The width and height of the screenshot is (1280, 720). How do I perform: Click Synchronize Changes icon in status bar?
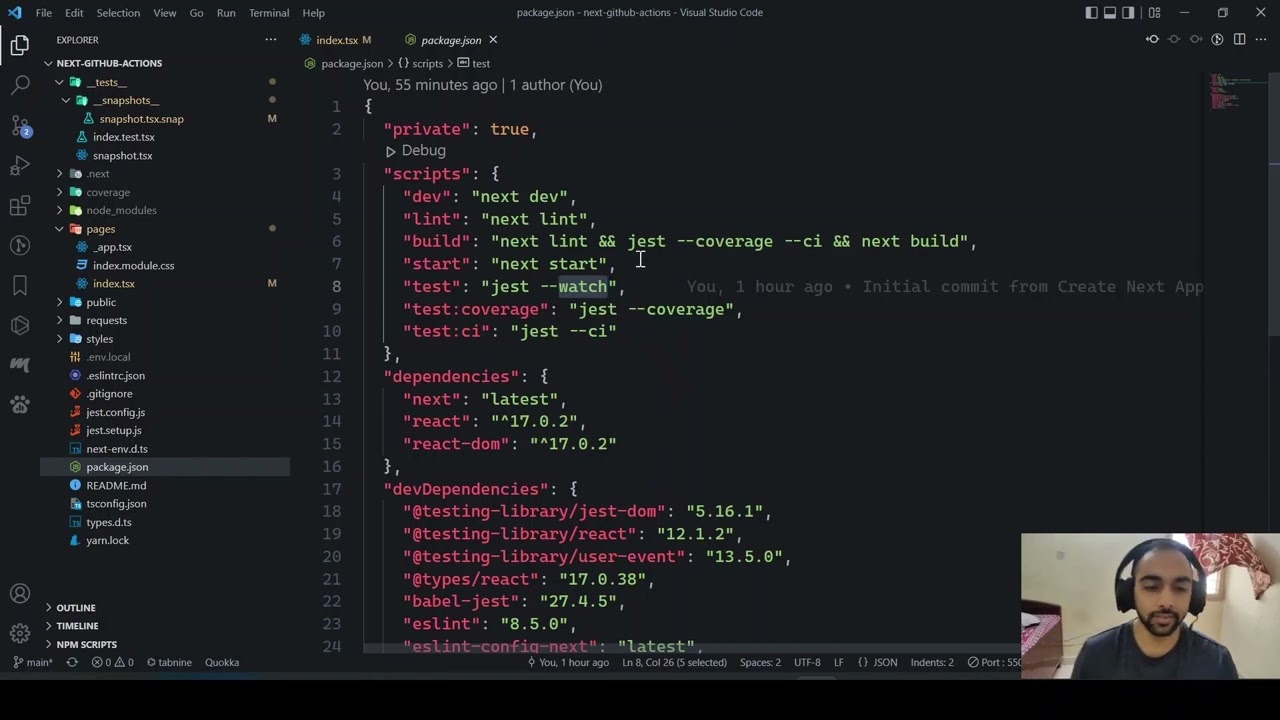(x=72, y=662)
